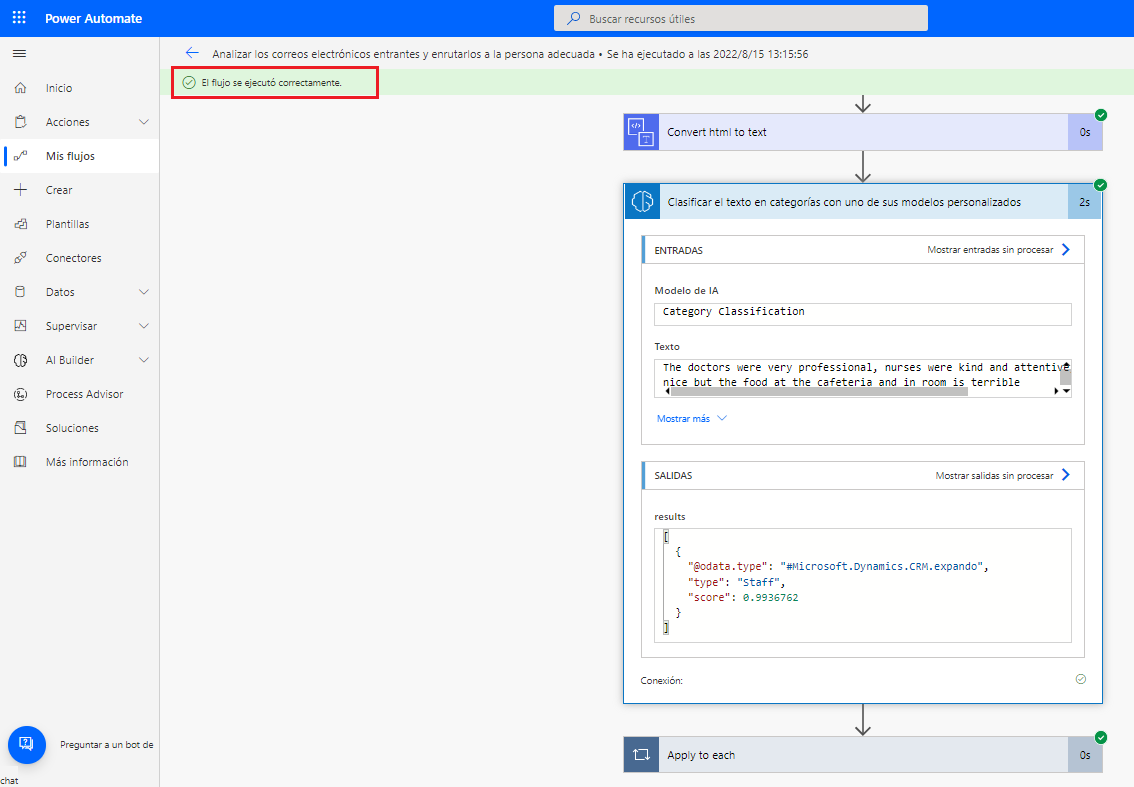Click the Conectores plug icon
Image resolution: width=1134 pixels, height=787 pixels.
[20, 258]
